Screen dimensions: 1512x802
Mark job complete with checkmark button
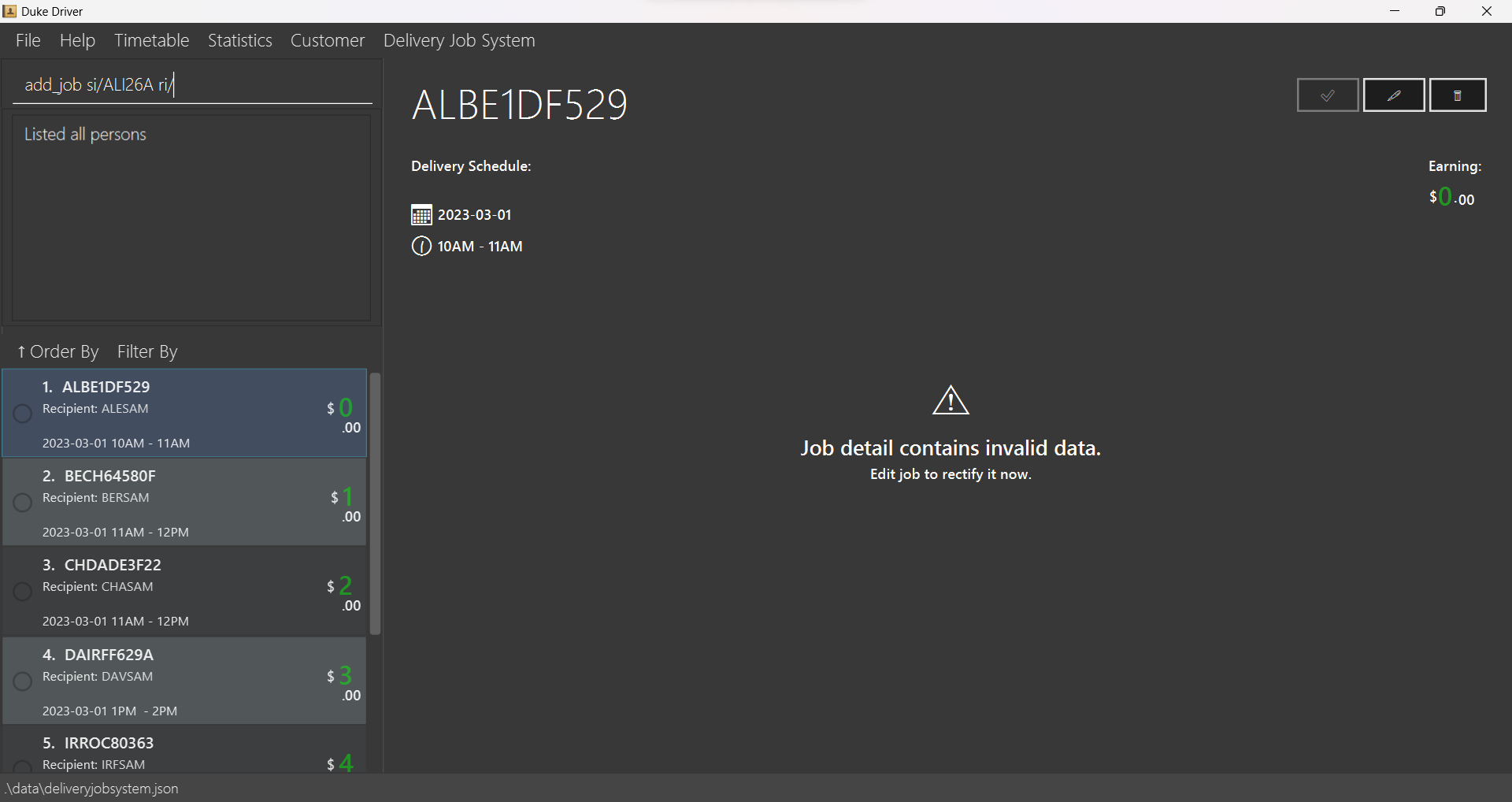[x=1328, y=95]
